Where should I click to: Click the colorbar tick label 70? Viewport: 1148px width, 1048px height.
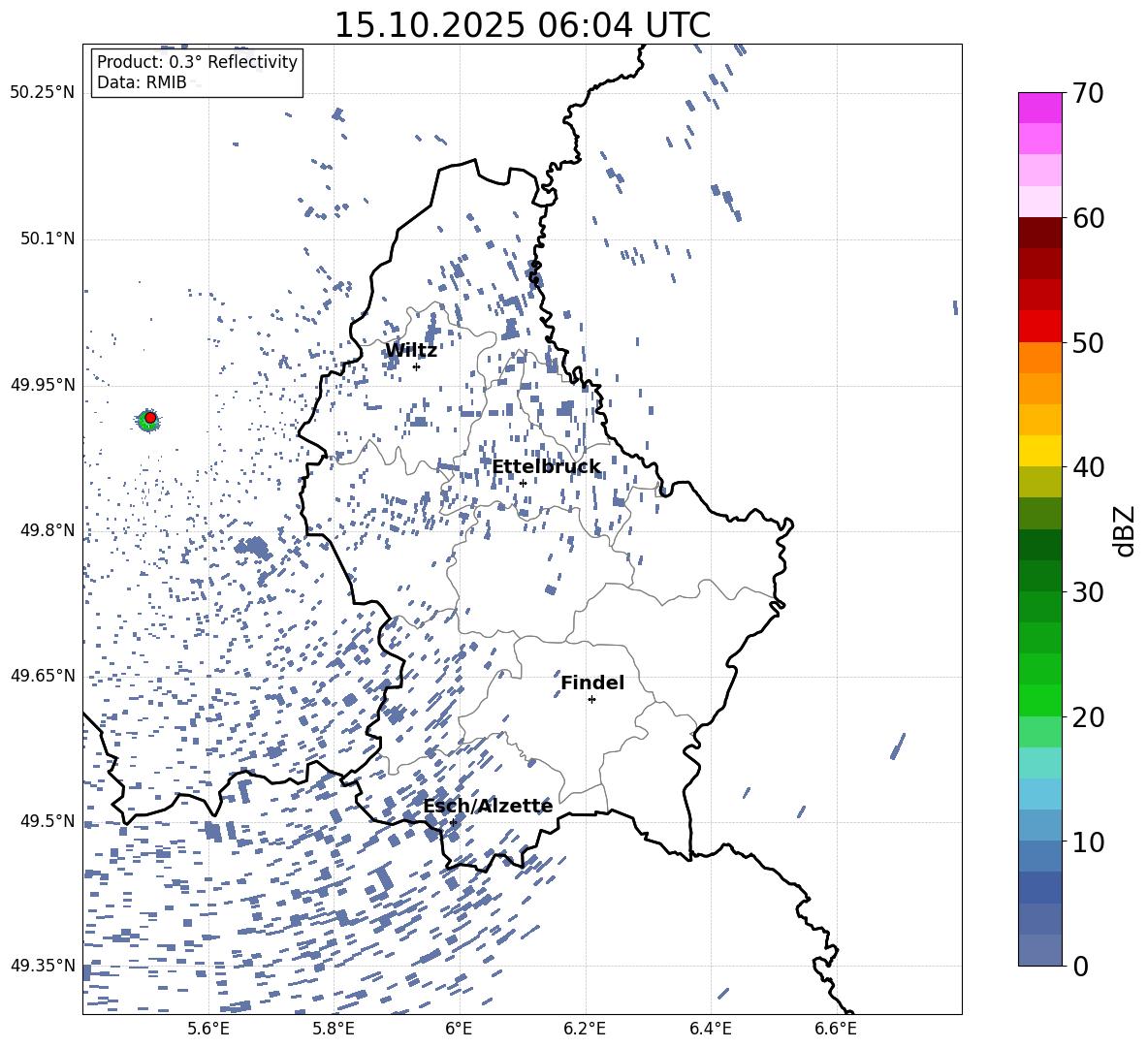(x=1088, y=94)
